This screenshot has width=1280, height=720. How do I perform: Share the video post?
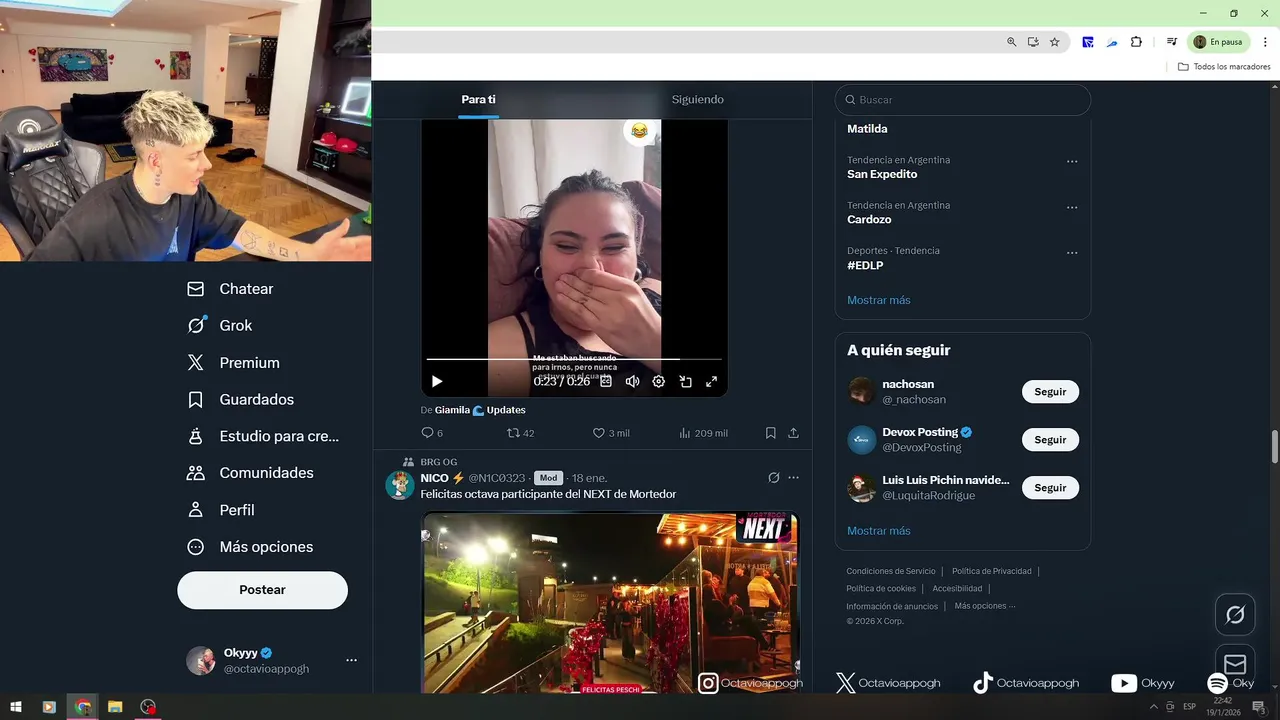(x=793, y=433)
